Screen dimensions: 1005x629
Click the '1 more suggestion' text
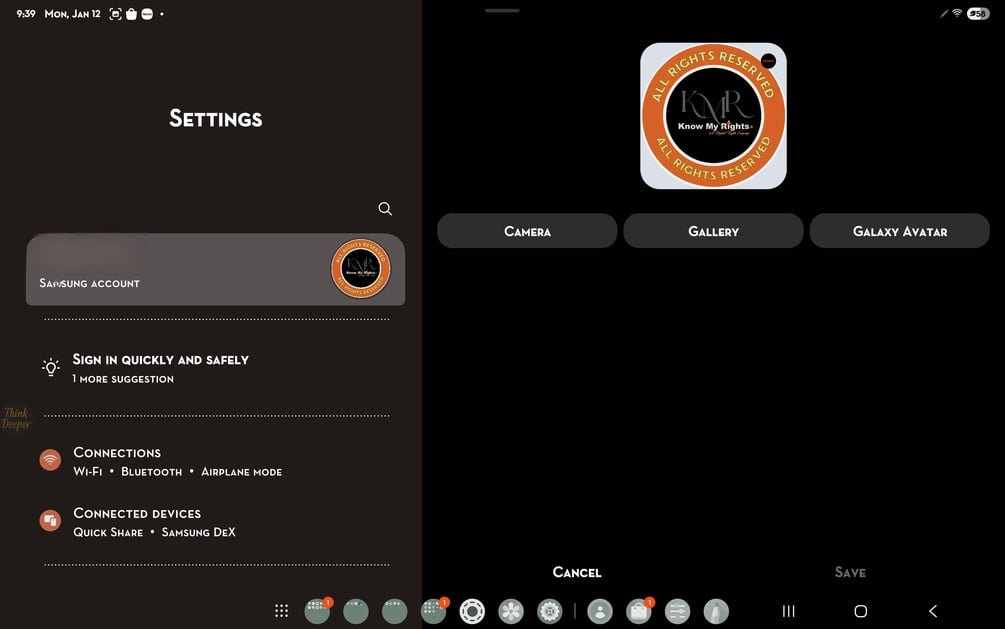click(123, 379)
